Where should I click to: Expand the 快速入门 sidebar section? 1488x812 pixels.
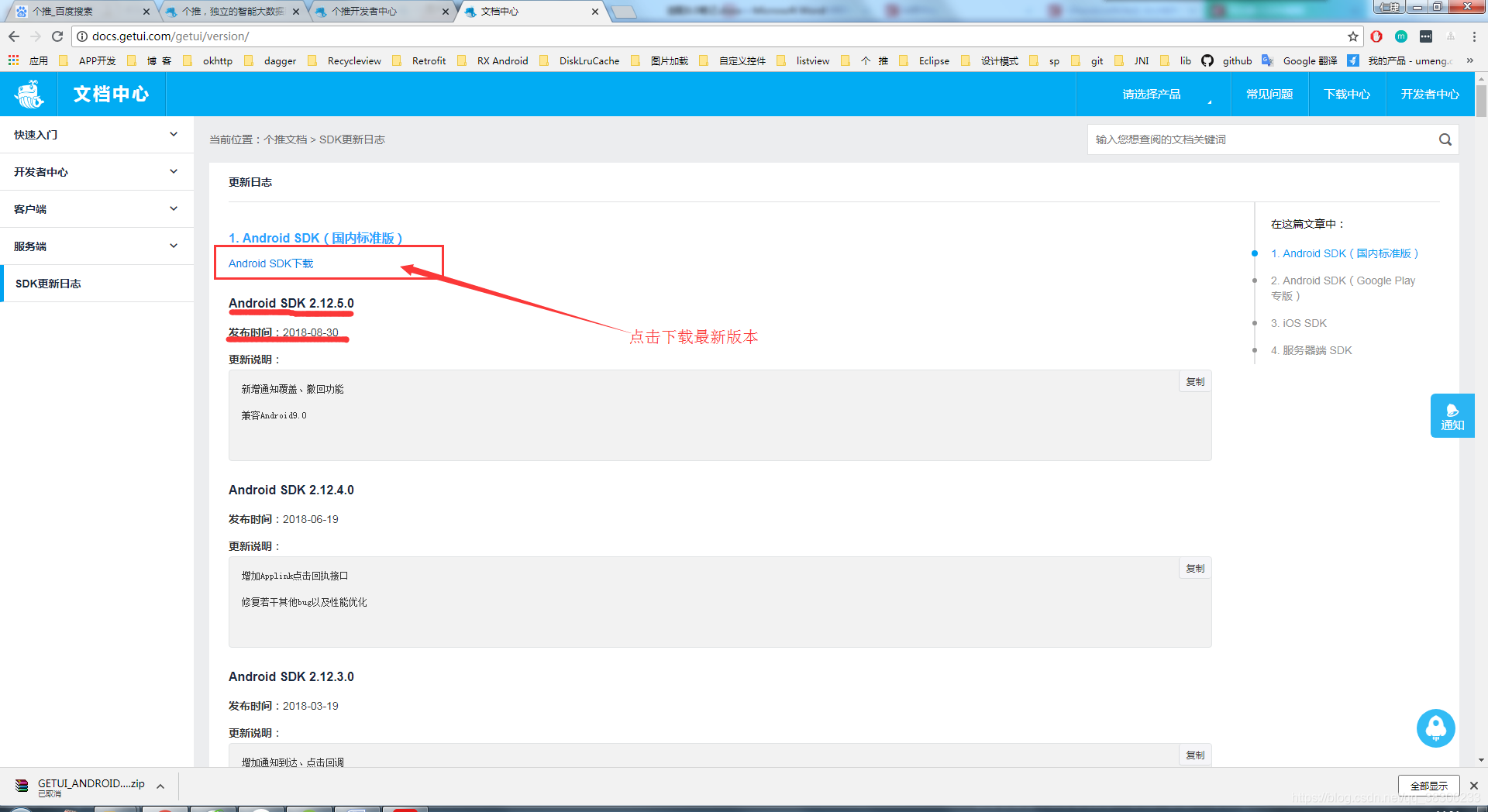(x=97, y=135)
